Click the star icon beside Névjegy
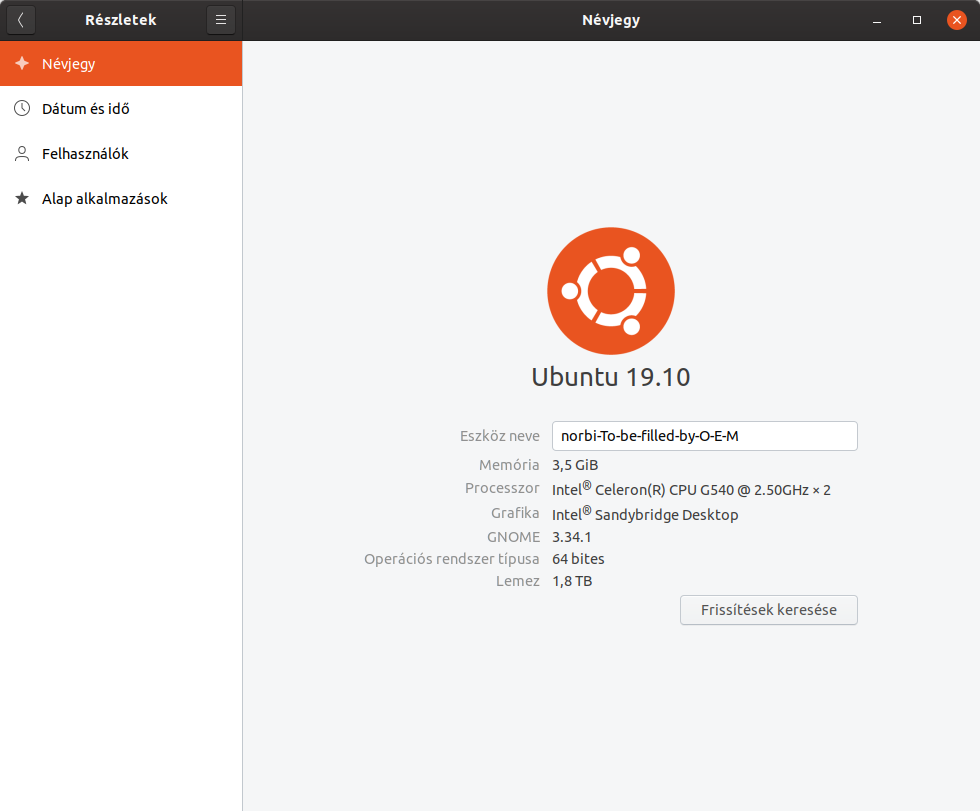Viewport: 980px width, 811px height. point(22,63)
